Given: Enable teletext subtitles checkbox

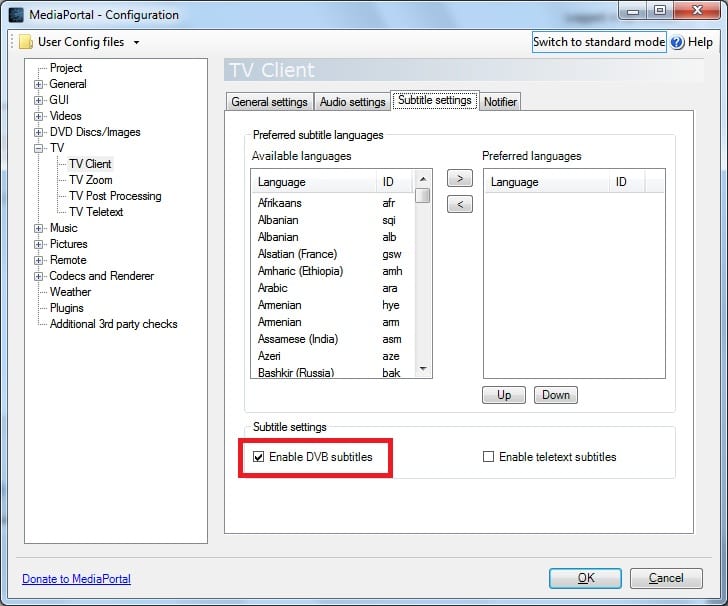Looking at the screenshot, I should click(489, 457).
